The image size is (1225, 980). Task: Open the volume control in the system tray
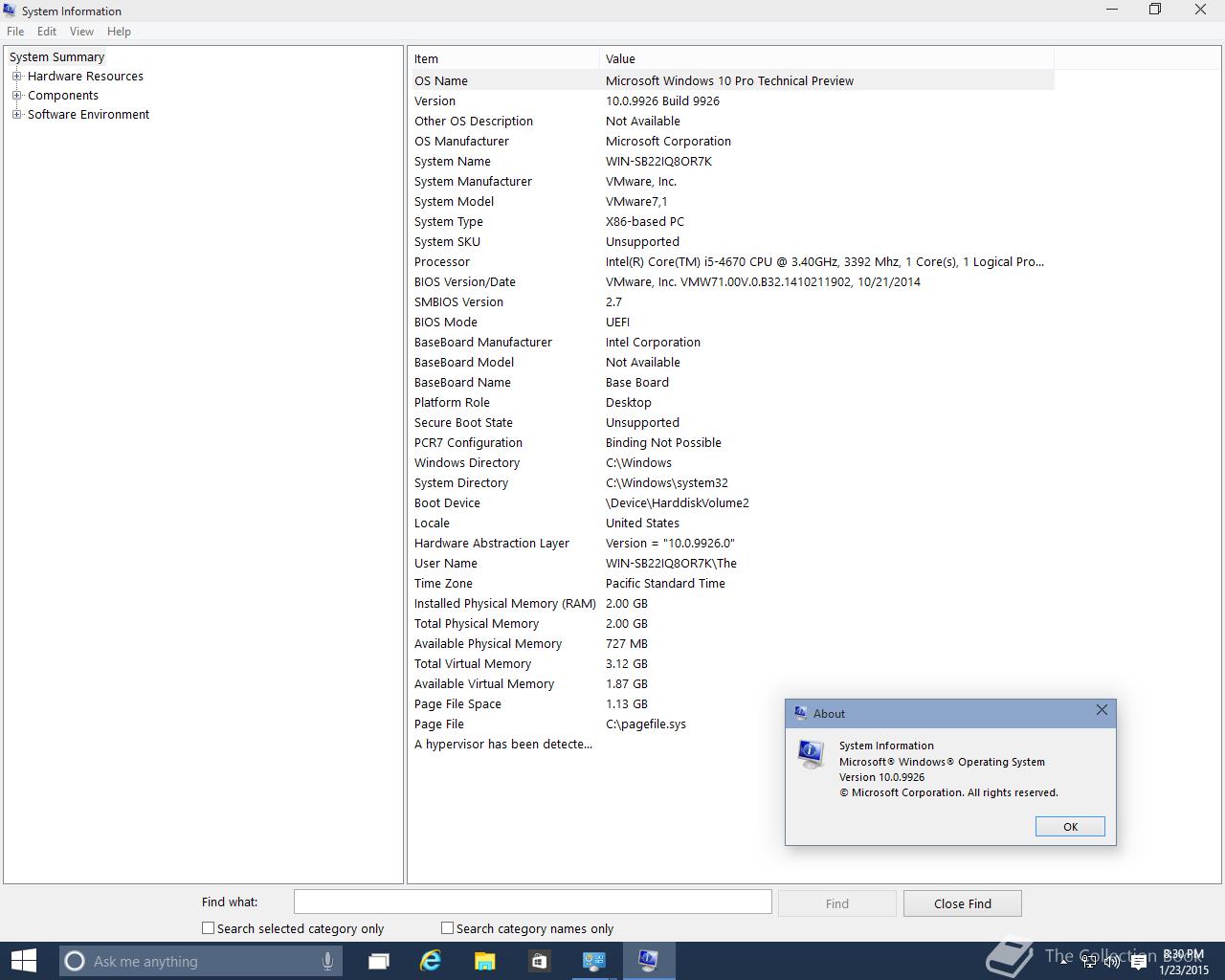[1112, 962]
